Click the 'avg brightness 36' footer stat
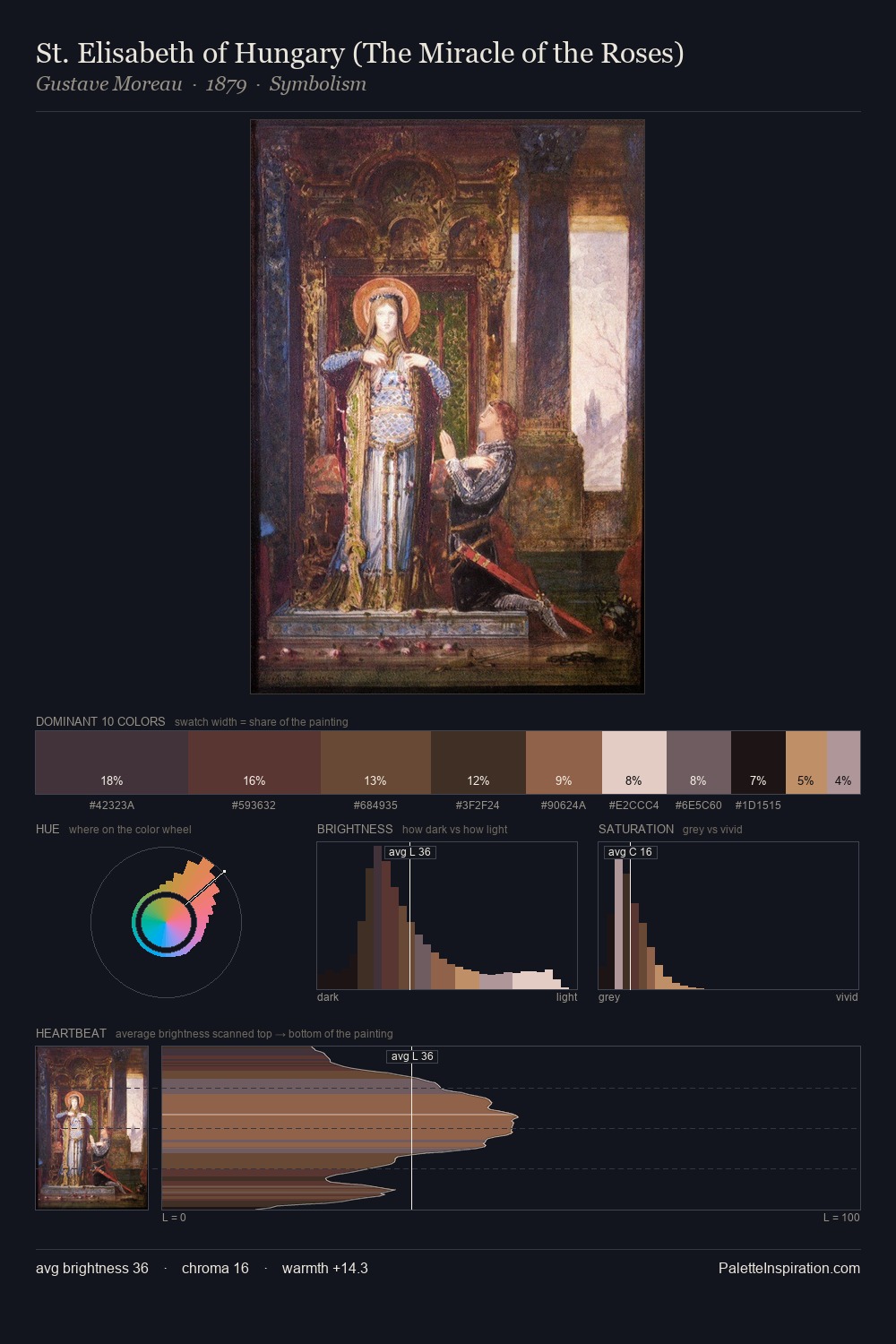Viewport: 896px width, 1344px height. point(92,1268)
